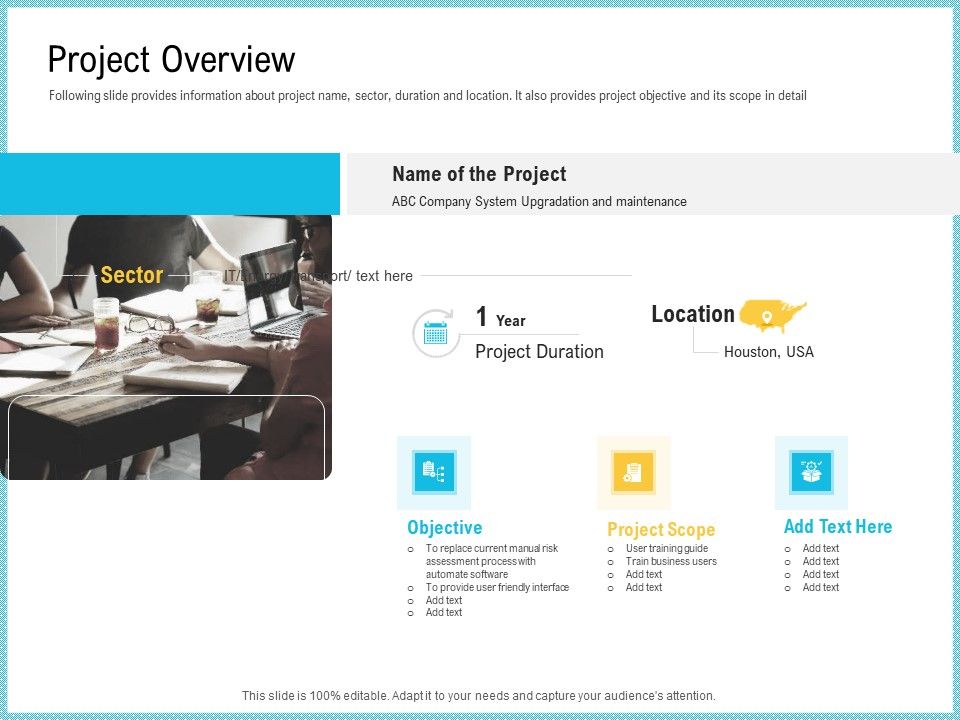
Task: Select the yellow Sector label
Action: coord(132,275)
